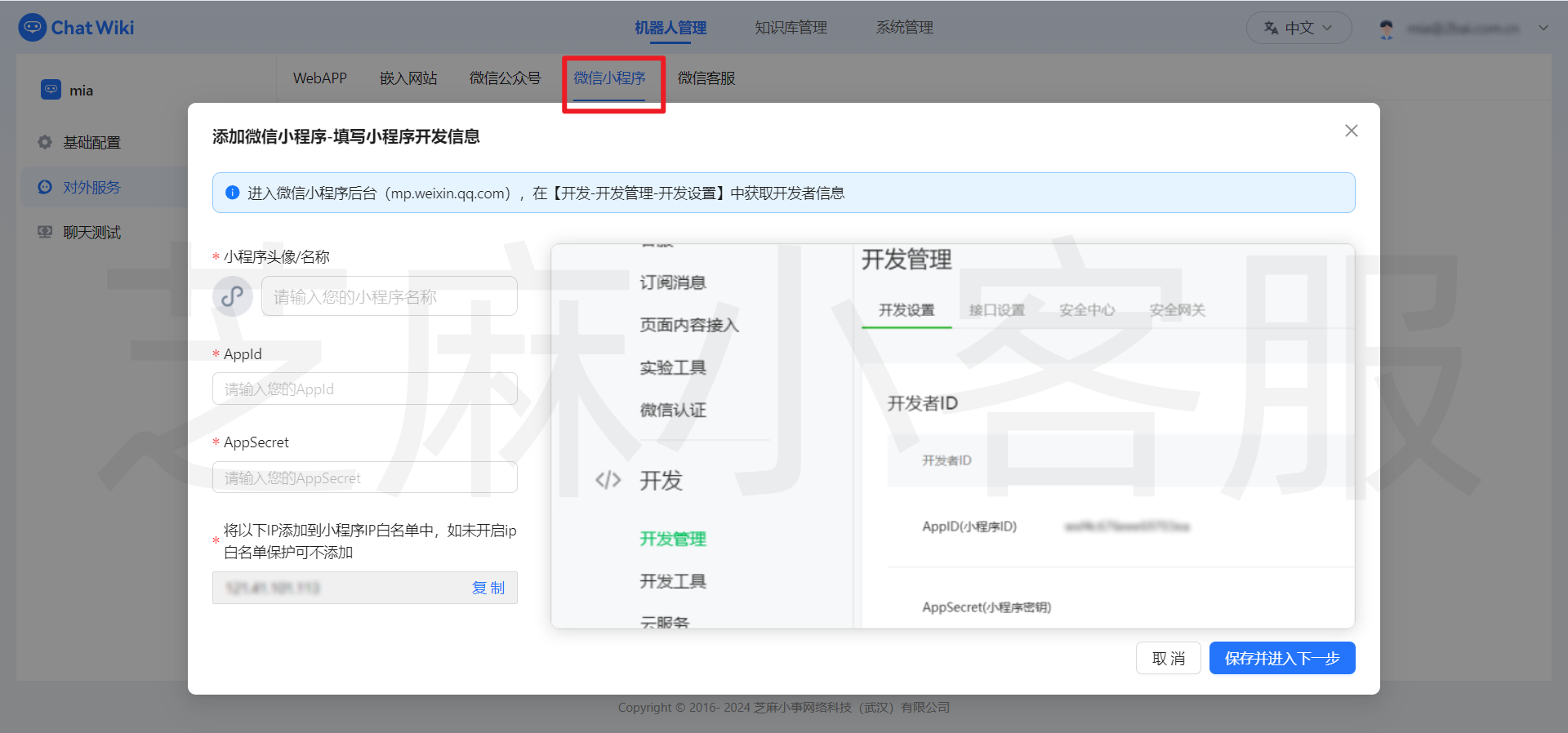
Task: Switch to the 嵌入网站 tab
Action: pyautogui.click(x=408, y=78)
